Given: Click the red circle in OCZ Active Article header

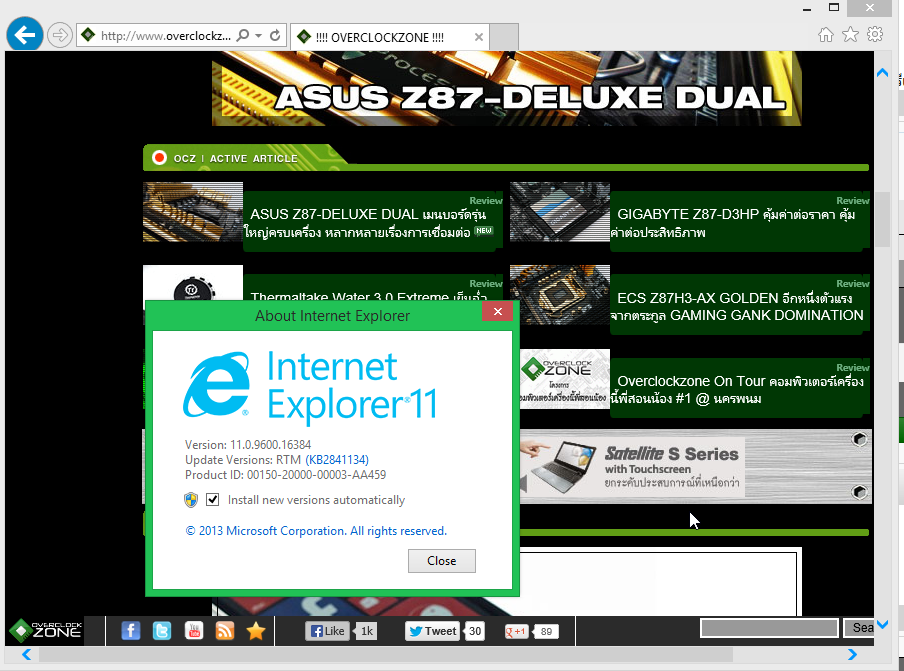Looking at the screenshot, I should pyautogui.click(x=159, y=157).
